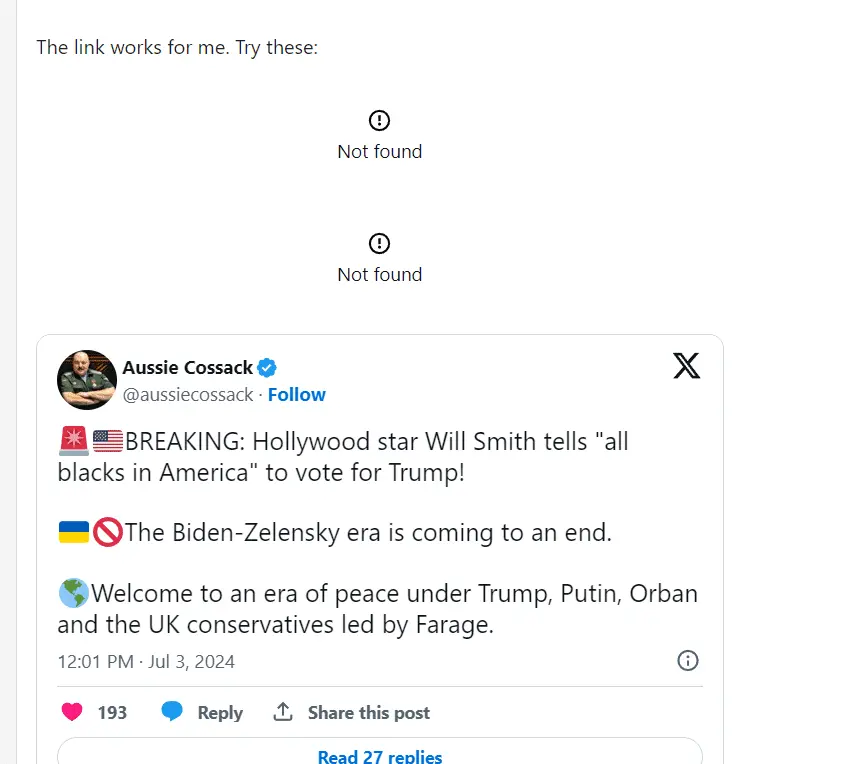Click first Not found warning icon
The image size is (842, 764).
(379, 121)
